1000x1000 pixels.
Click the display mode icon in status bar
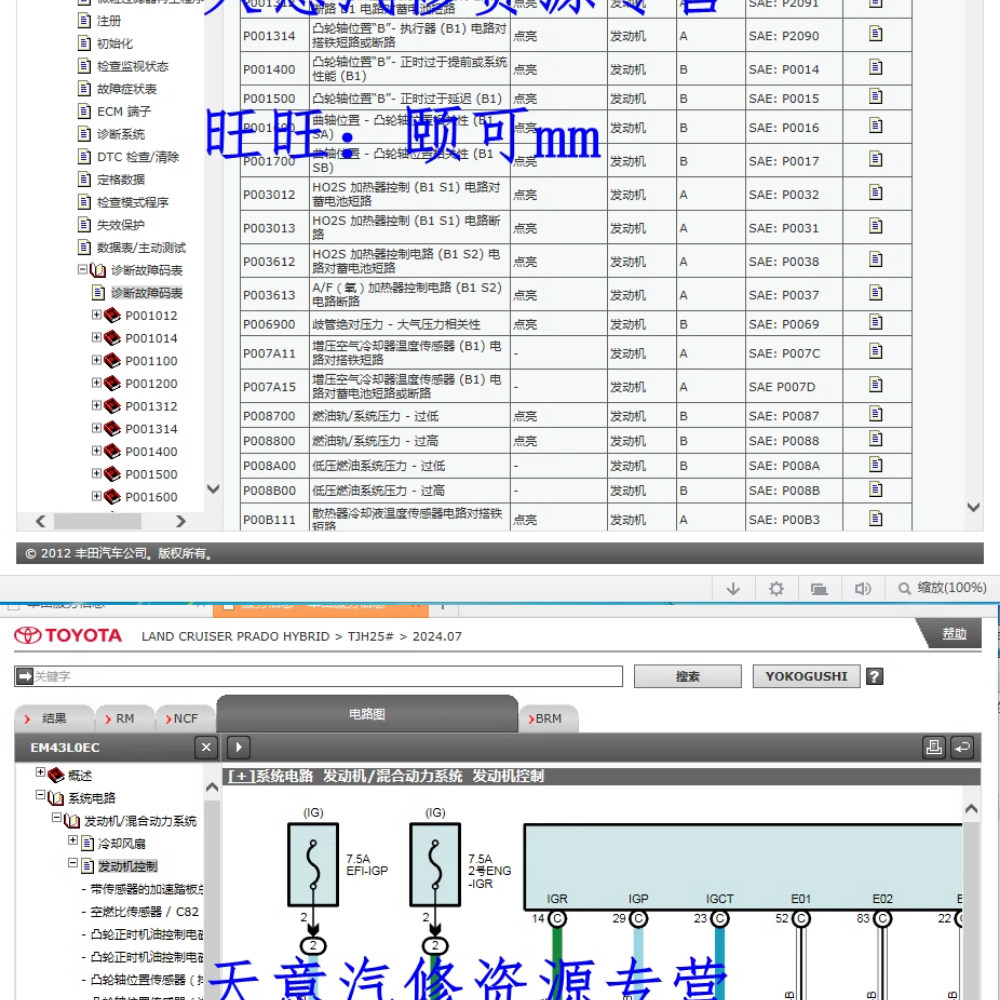click(x=819, y=589)
